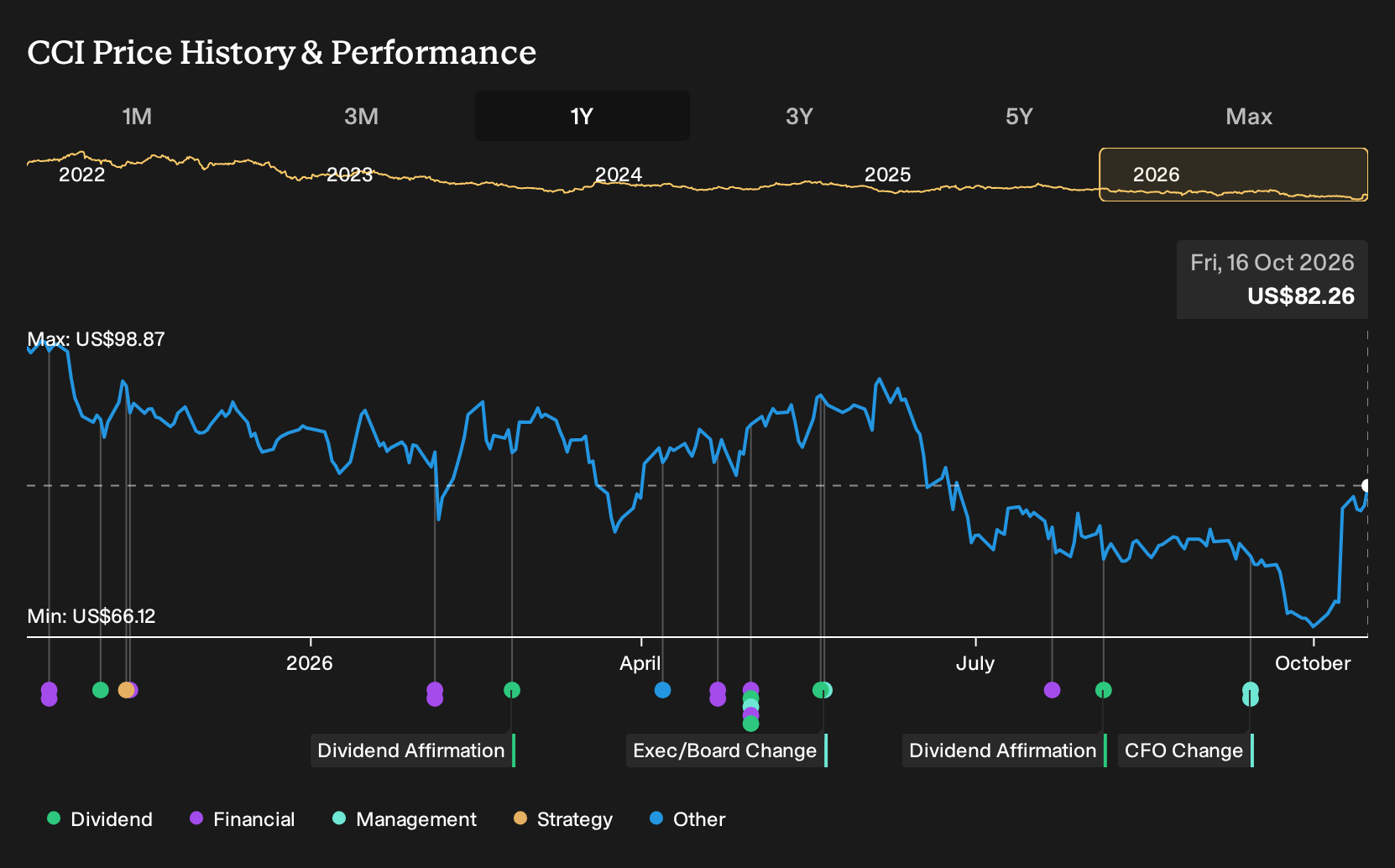Toggle the Other legend filter

(687, 819)
